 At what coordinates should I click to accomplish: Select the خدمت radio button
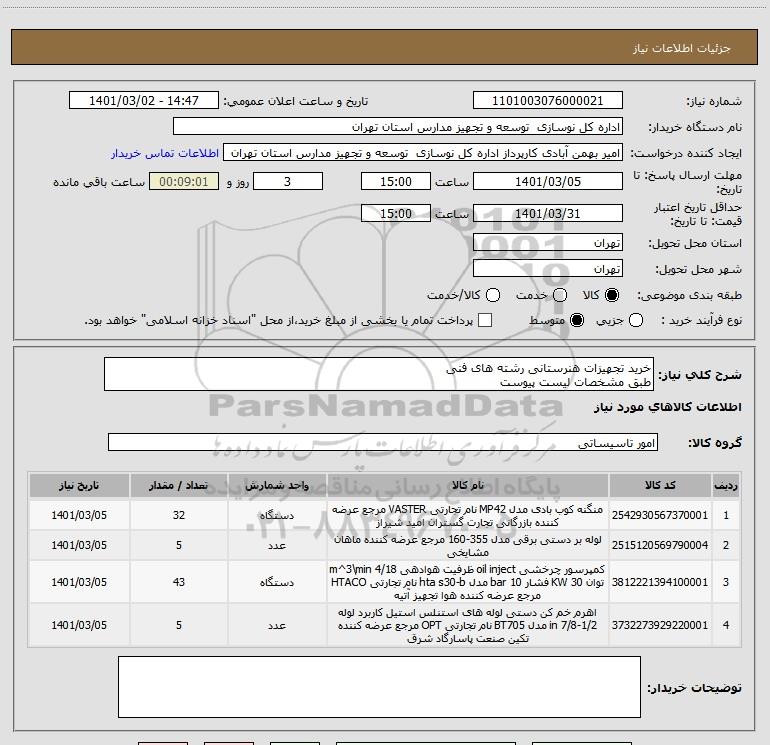[560, 295]
